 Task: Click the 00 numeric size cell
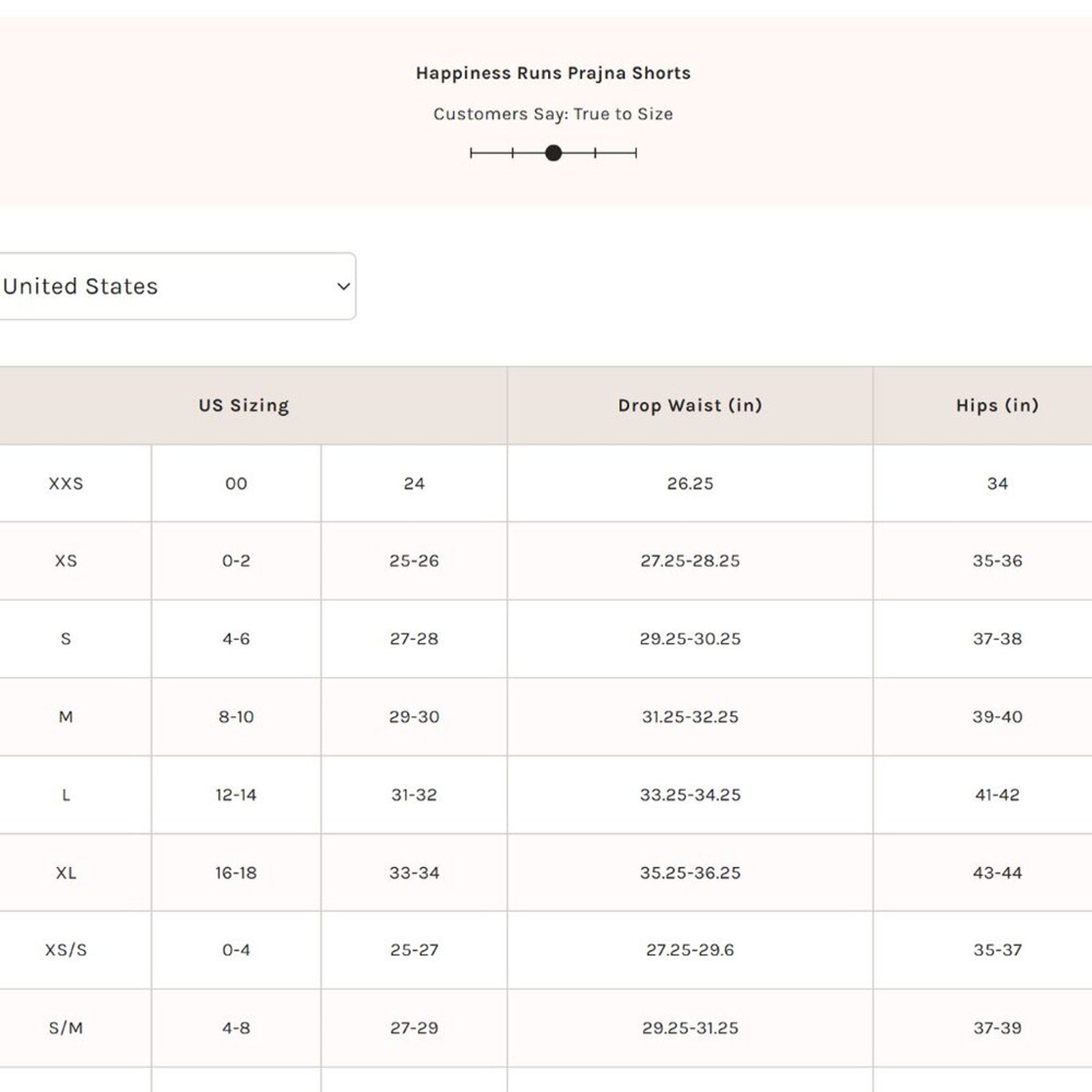(236, 484)
